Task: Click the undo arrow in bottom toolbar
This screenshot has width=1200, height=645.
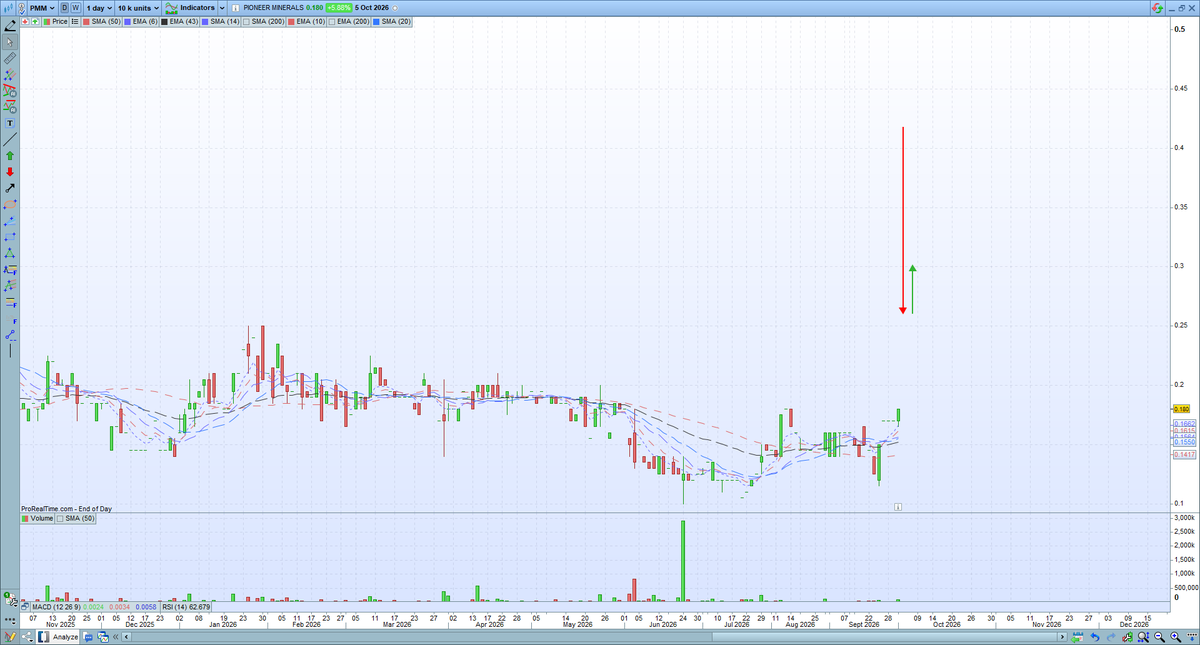Action: click(x=1095, y=637)
